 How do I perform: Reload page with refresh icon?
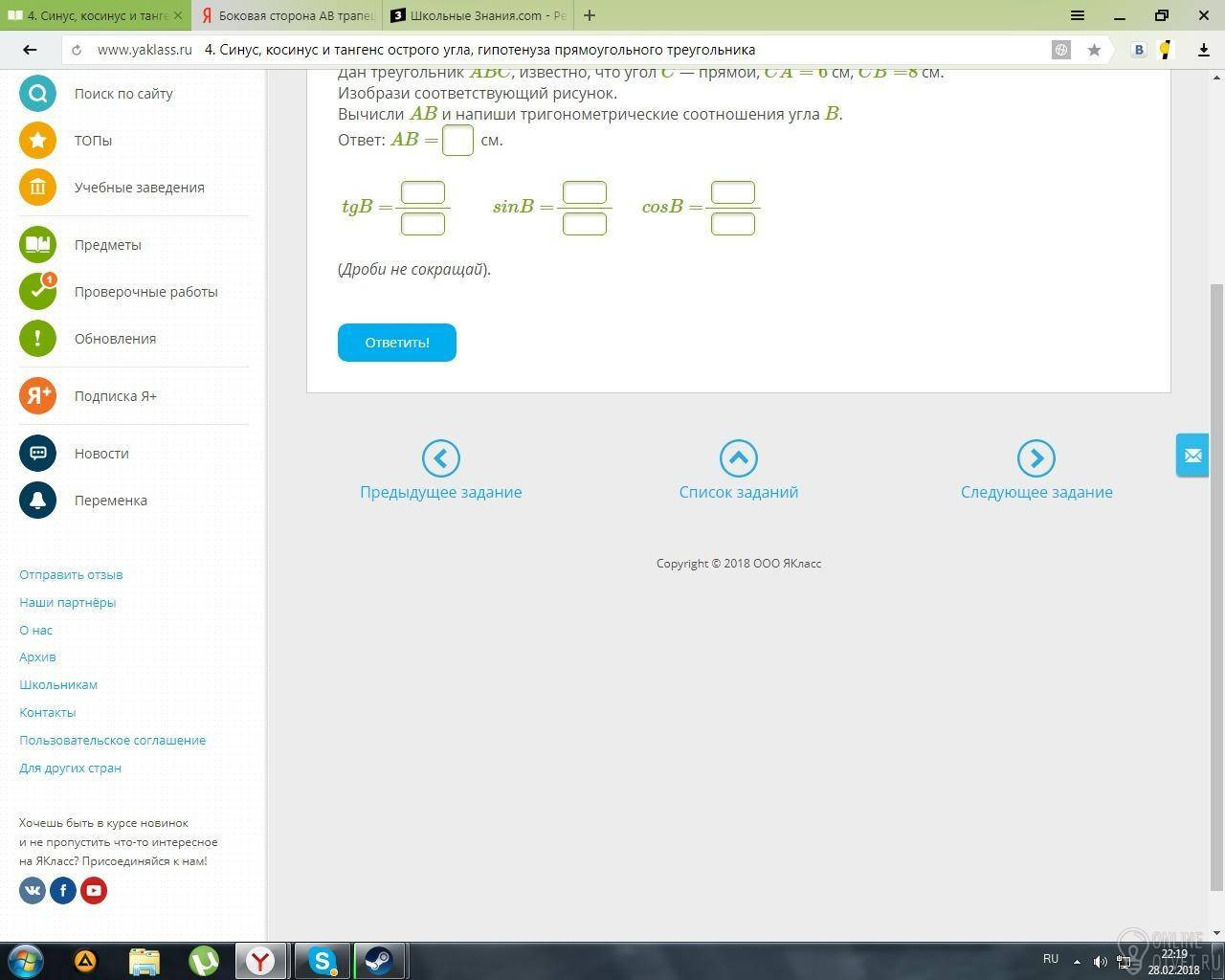click(77, 50)
